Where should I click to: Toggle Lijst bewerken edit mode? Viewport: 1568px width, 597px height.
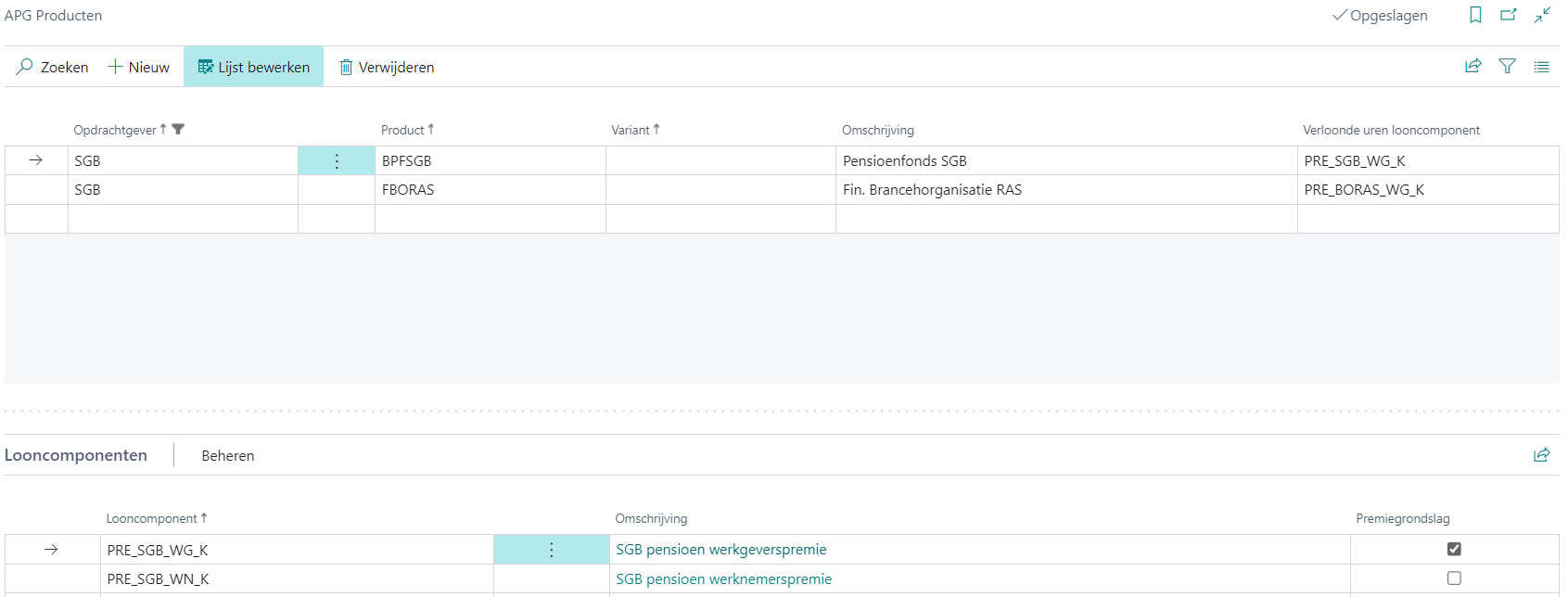point(253,67)
